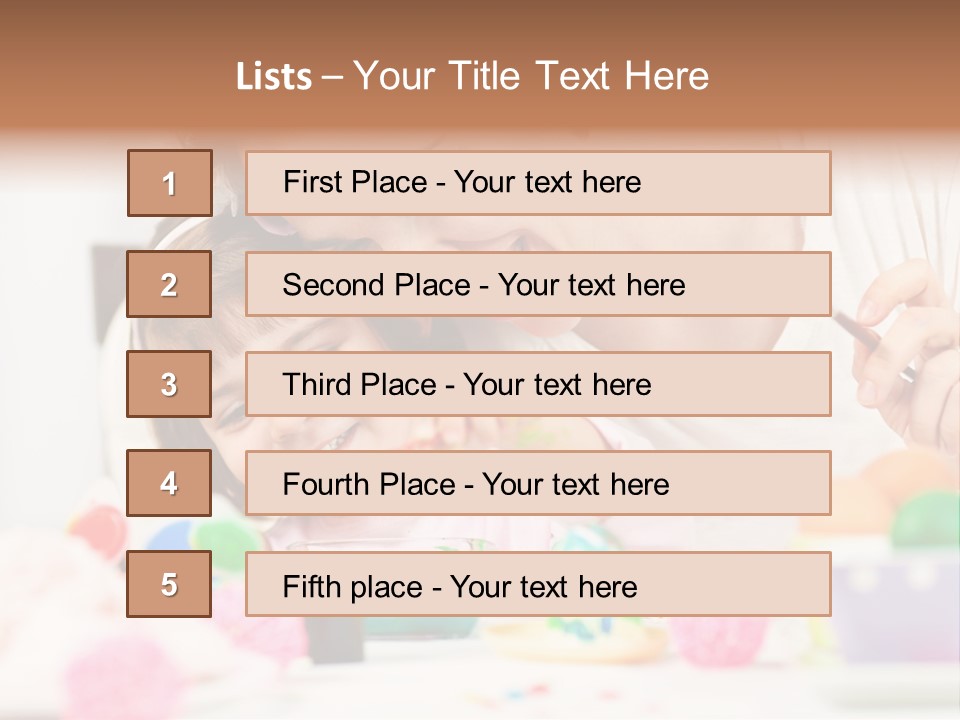Click the bold word 'Lists' in title
The height and width of the screenshot is (720, 960).
pos(274,76)
